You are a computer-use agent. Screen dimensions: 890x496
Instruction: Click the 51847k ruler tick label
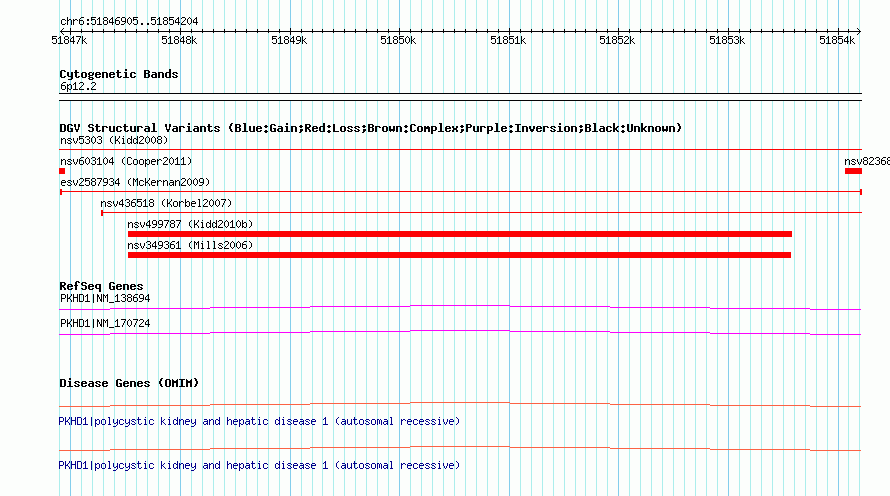coord(69,40)
